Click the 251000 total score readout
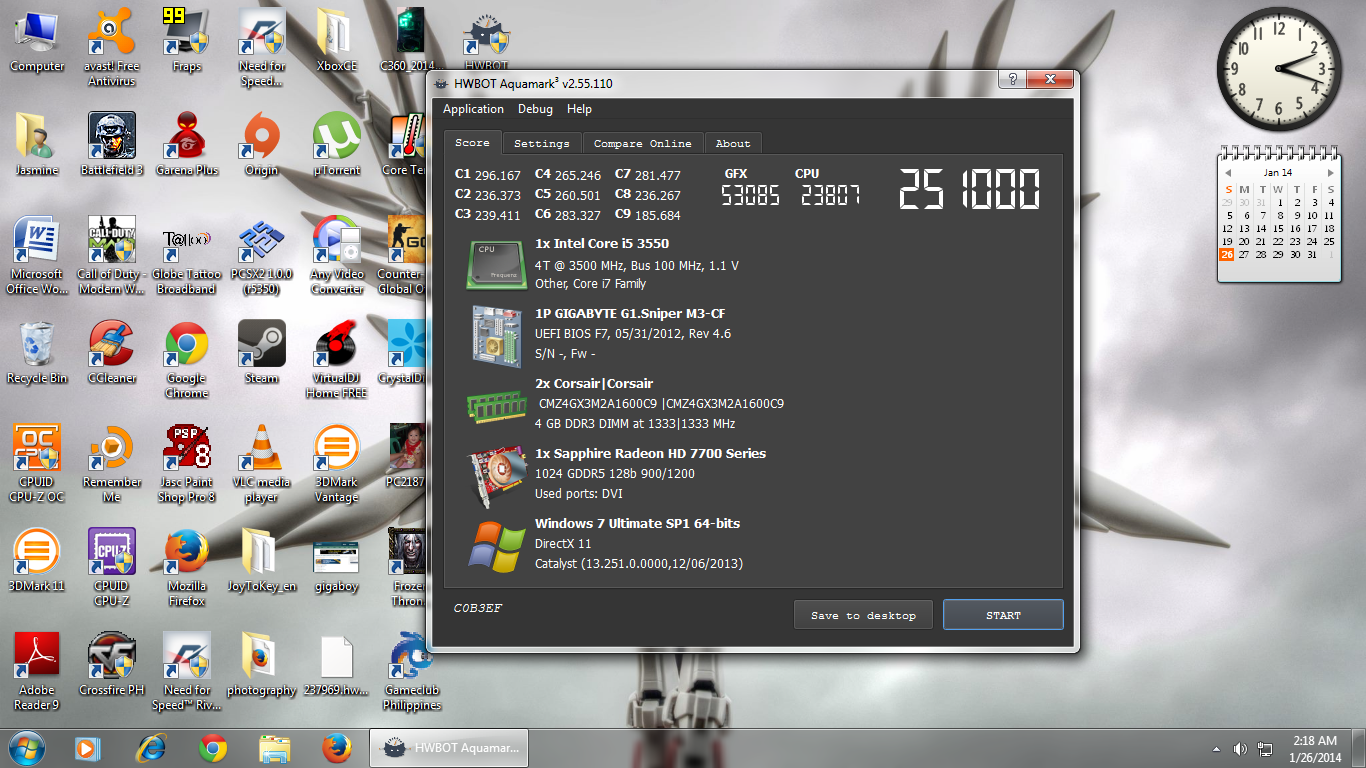 [969, 189]
